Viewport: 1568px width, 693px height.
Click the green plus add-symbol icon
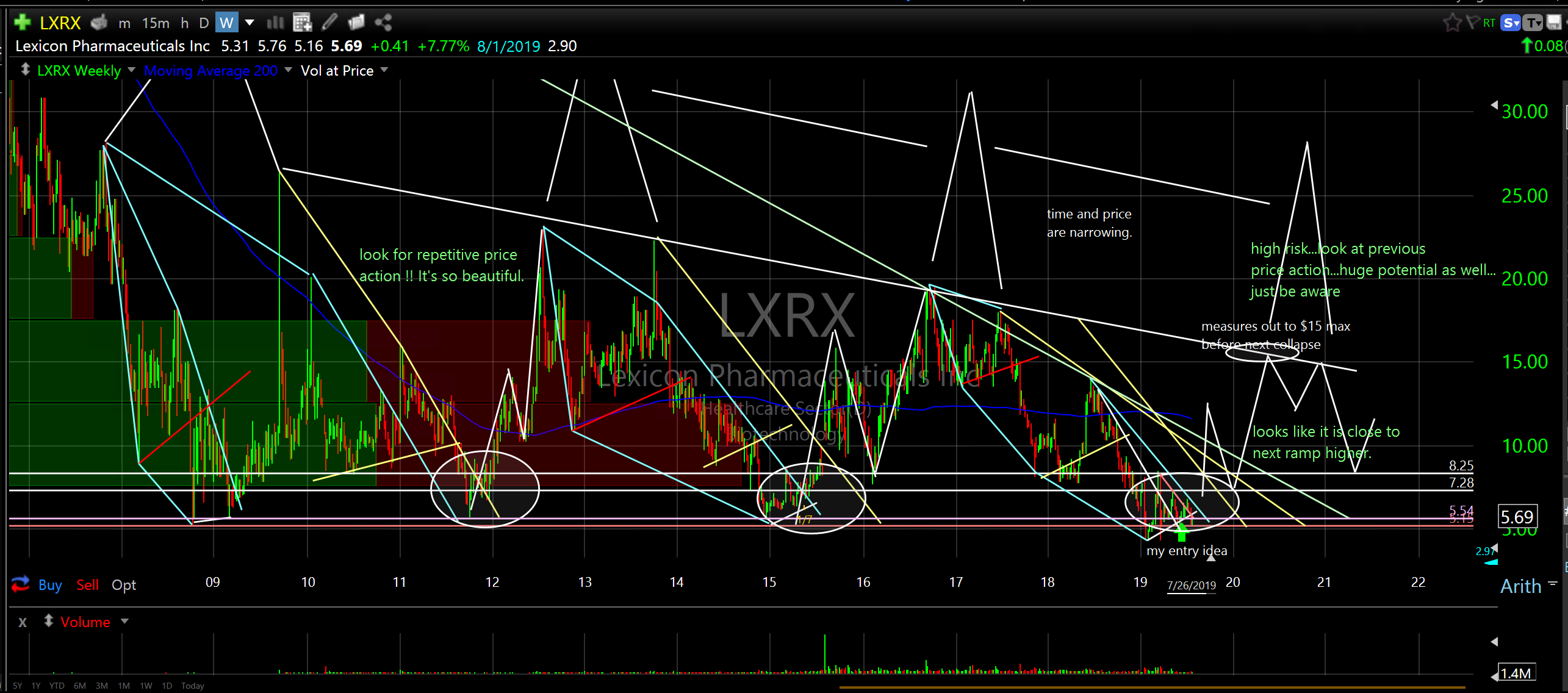click(22, 23)
